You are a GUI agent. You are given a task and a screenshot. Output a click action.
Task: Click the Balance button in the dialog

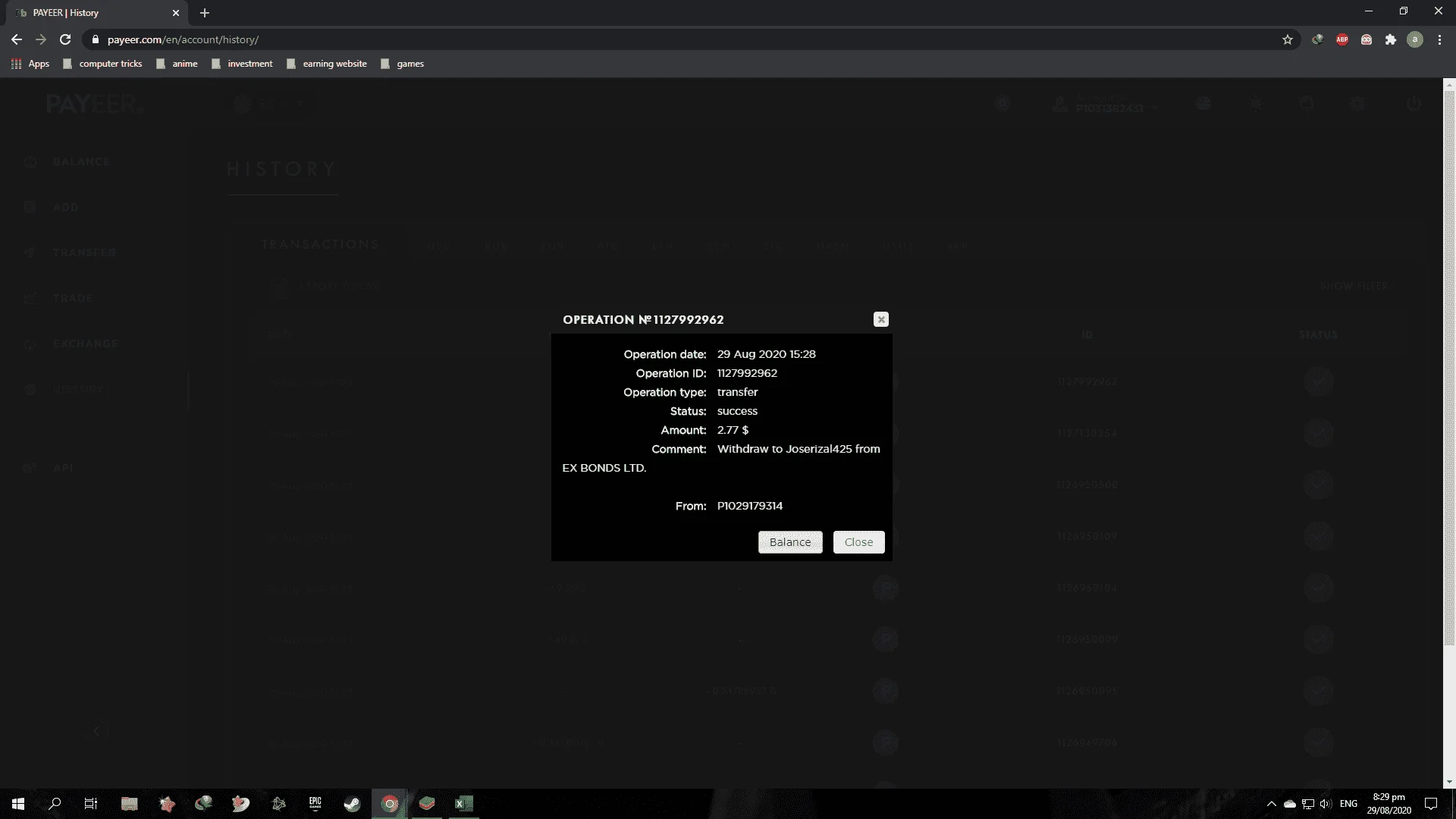coord(790,542)
